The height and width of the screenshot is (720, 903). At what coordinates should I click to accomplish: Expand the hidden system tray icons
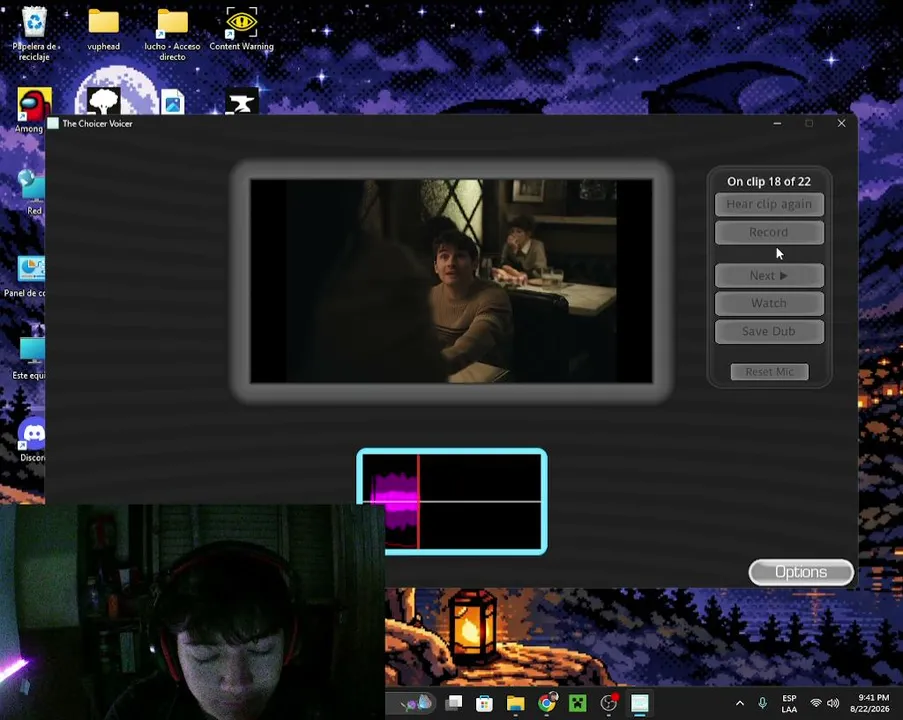click(x=740, y=703)
